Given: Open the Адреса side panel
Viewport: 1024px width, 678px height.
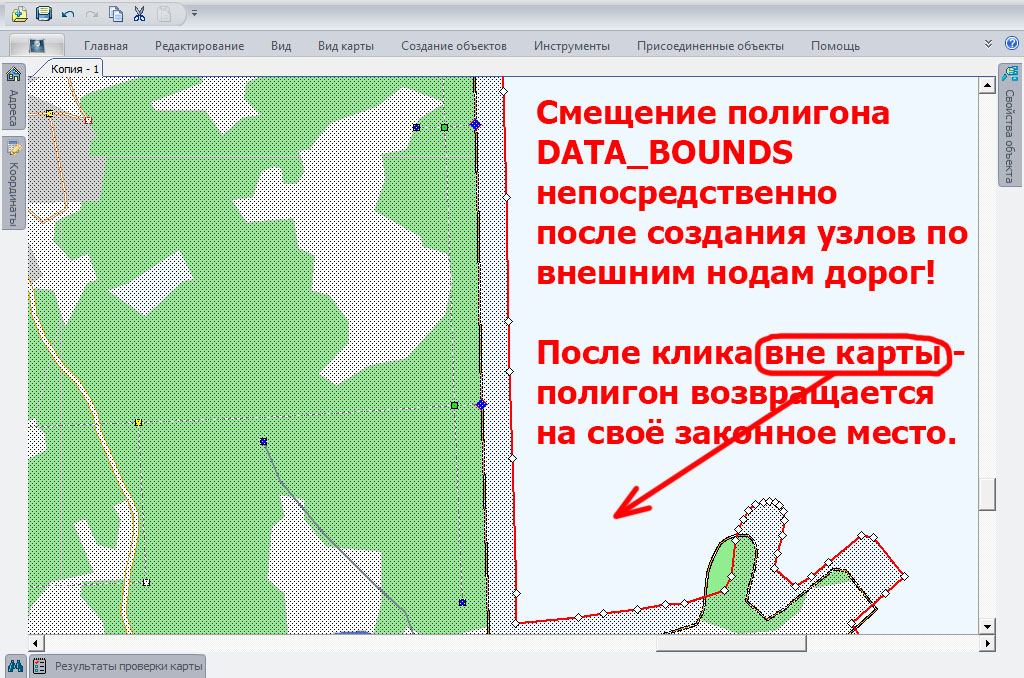Looking at the screenshot, I should tap(13, 98).
